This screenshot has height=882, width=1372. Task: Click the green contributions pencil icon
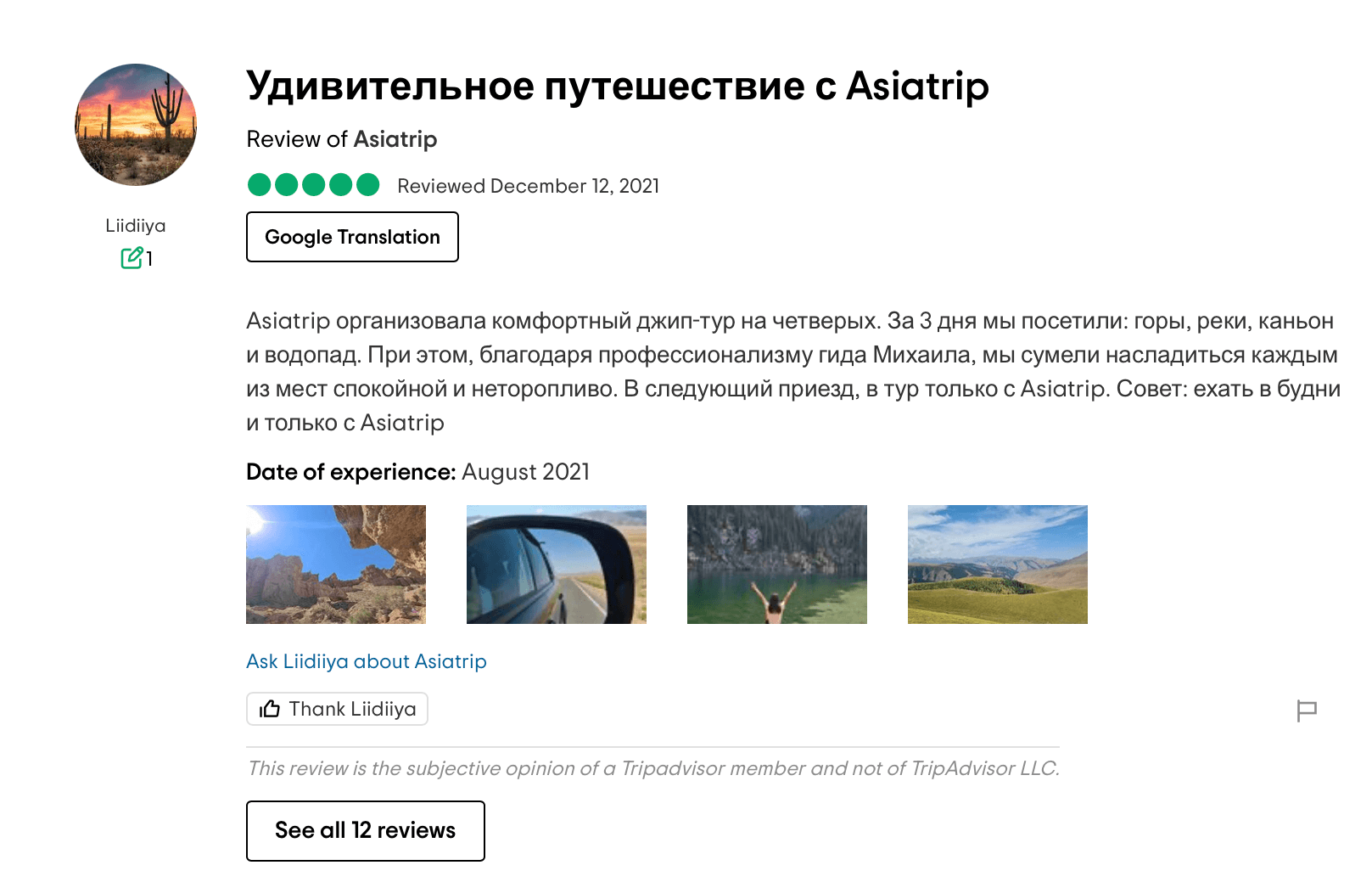(132, 257)
